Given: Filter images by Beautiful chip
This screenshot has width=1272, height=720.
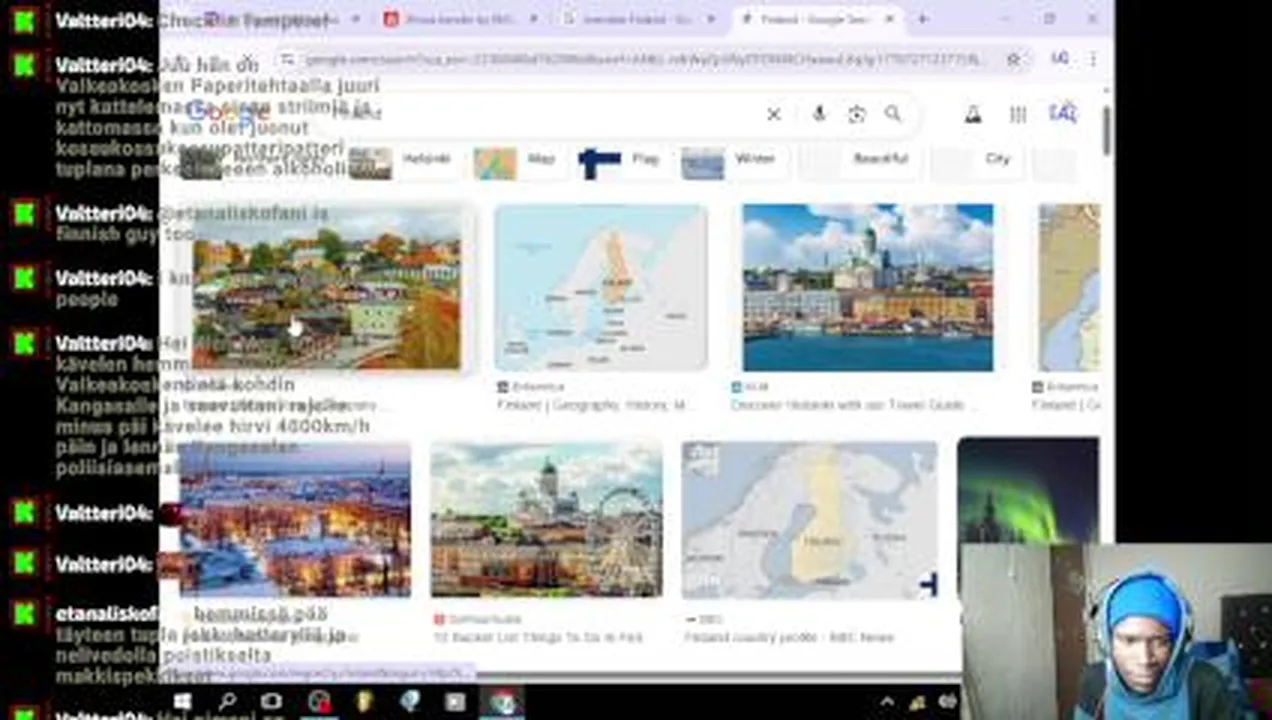Looking at the screenshot, I should click(x=861, y=159).
